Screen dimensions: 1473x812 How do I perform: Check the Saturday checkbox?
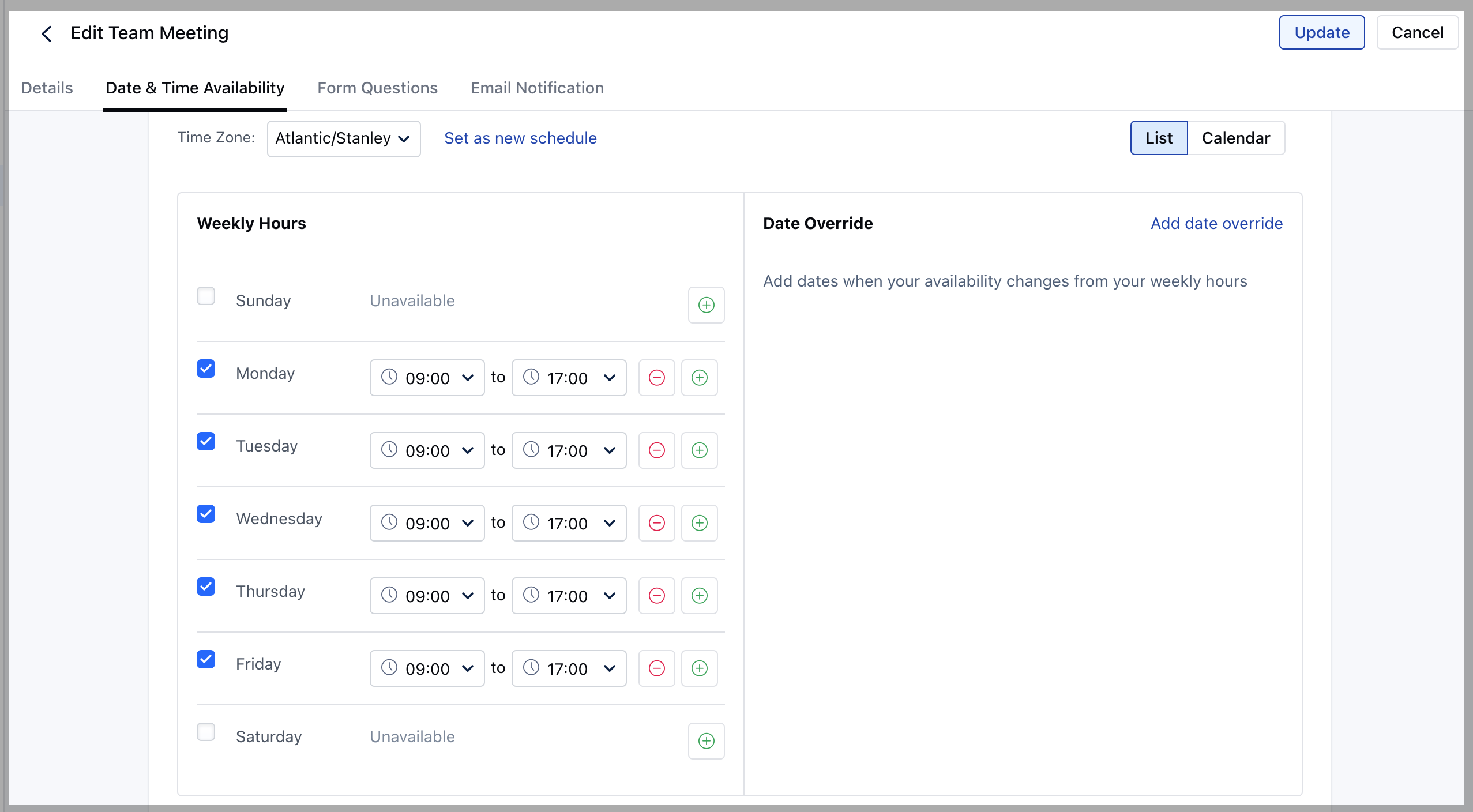pyautogui.click(x=206, y=732)
